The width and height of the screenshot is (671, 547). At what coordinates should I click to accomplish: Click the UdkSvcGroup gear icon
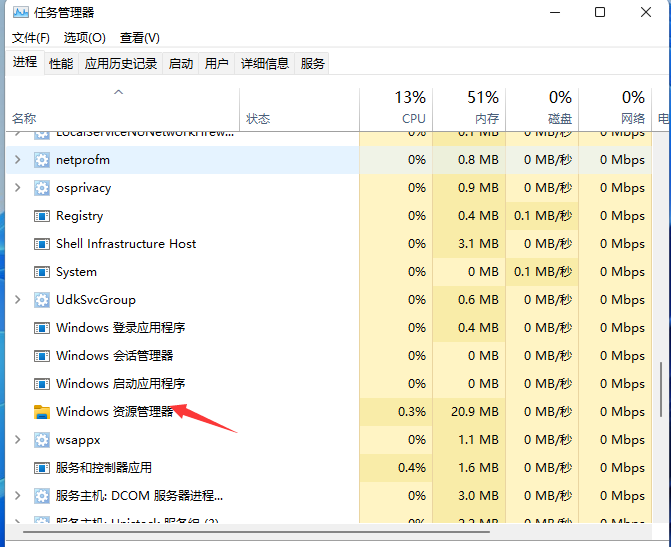click(x=42, y=300)
